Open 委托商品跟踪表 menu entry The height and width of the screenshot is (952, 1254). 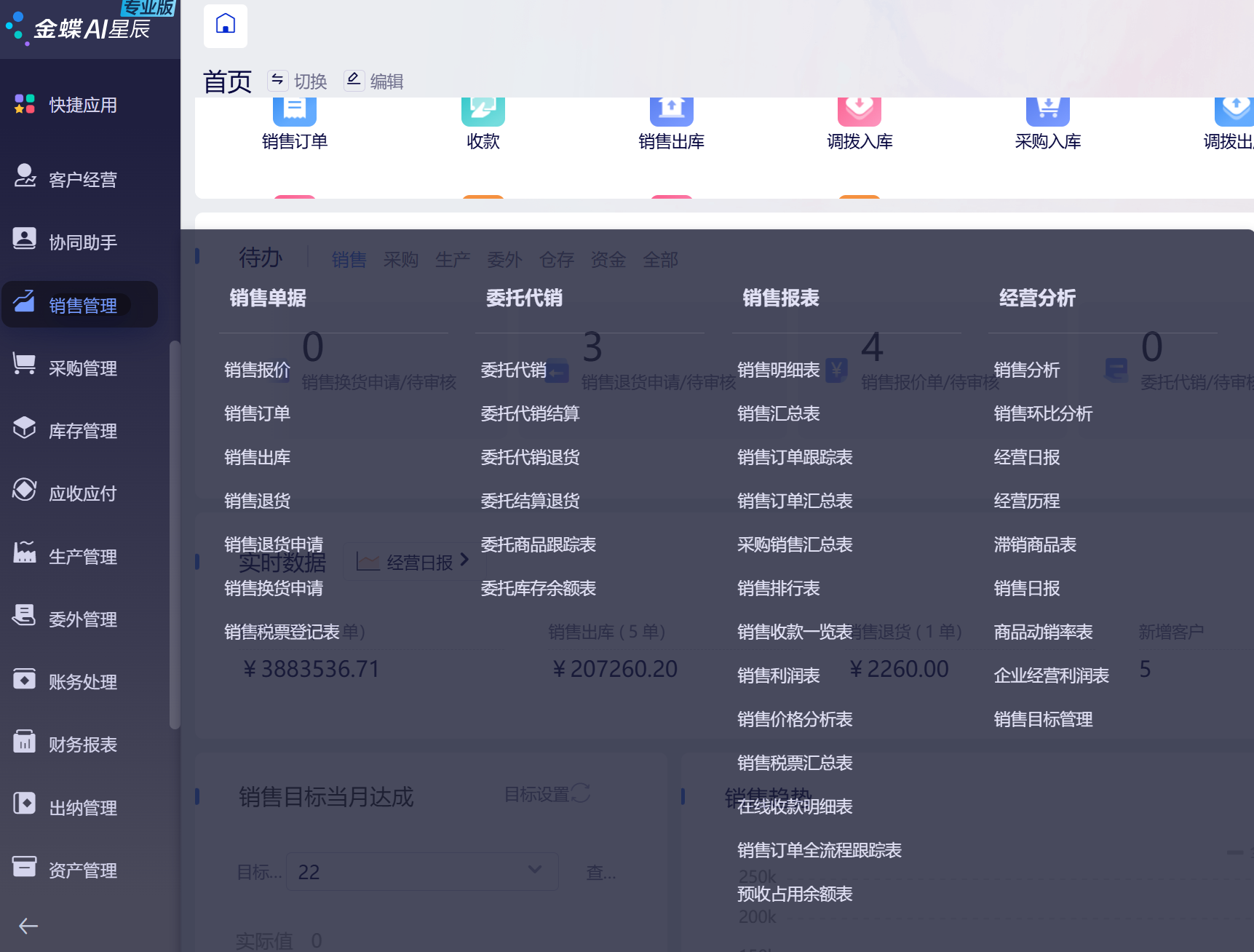pos(539,545)
